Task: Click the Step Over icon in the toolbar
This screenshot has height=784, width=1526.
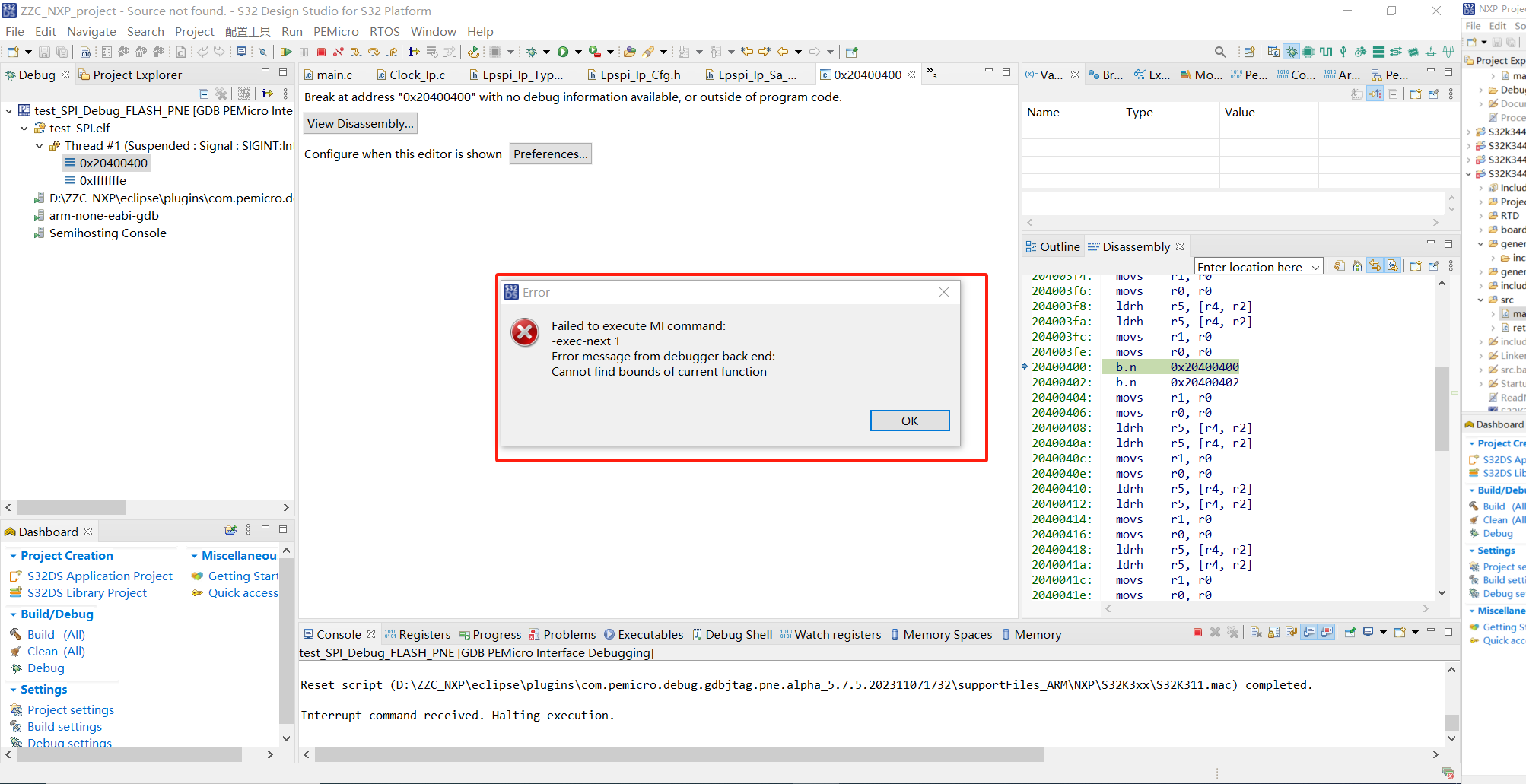Action: point(373,52)
